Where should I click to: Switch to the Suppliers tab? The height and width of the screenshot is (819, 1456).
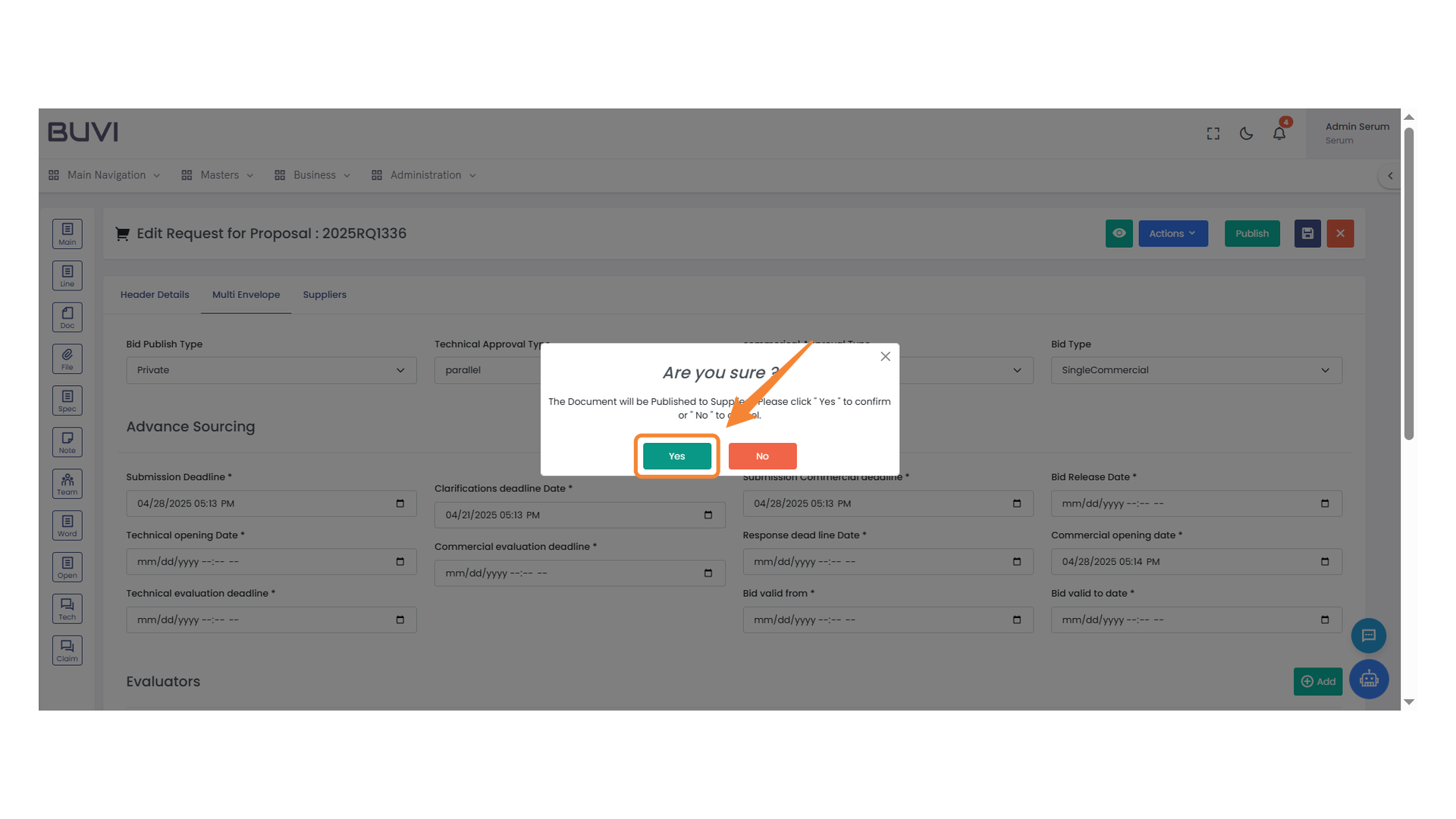pyautogui.click(x=324, y=295)
